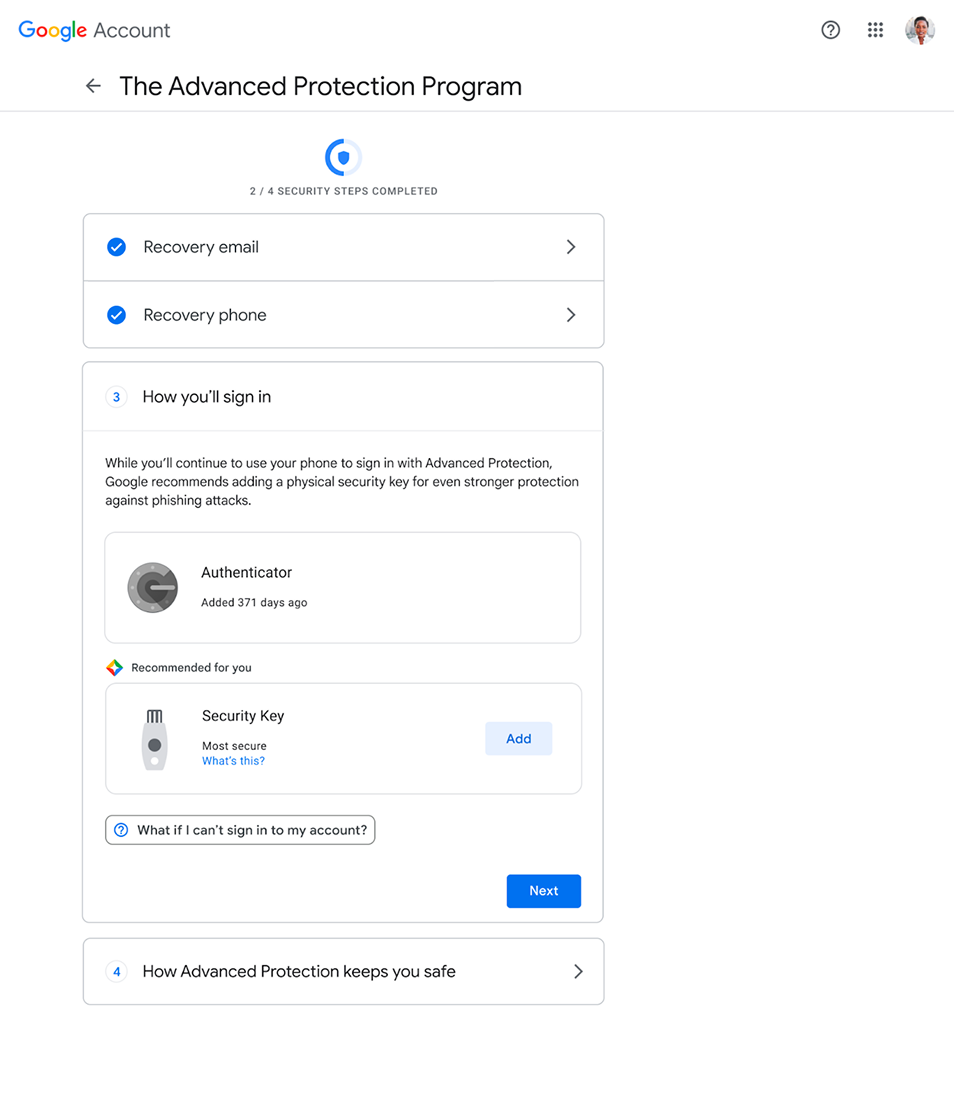Click the Security Key device icon
Viewport: 954px width, 1116px height.
pyautogui.click(x=153, y=739)
